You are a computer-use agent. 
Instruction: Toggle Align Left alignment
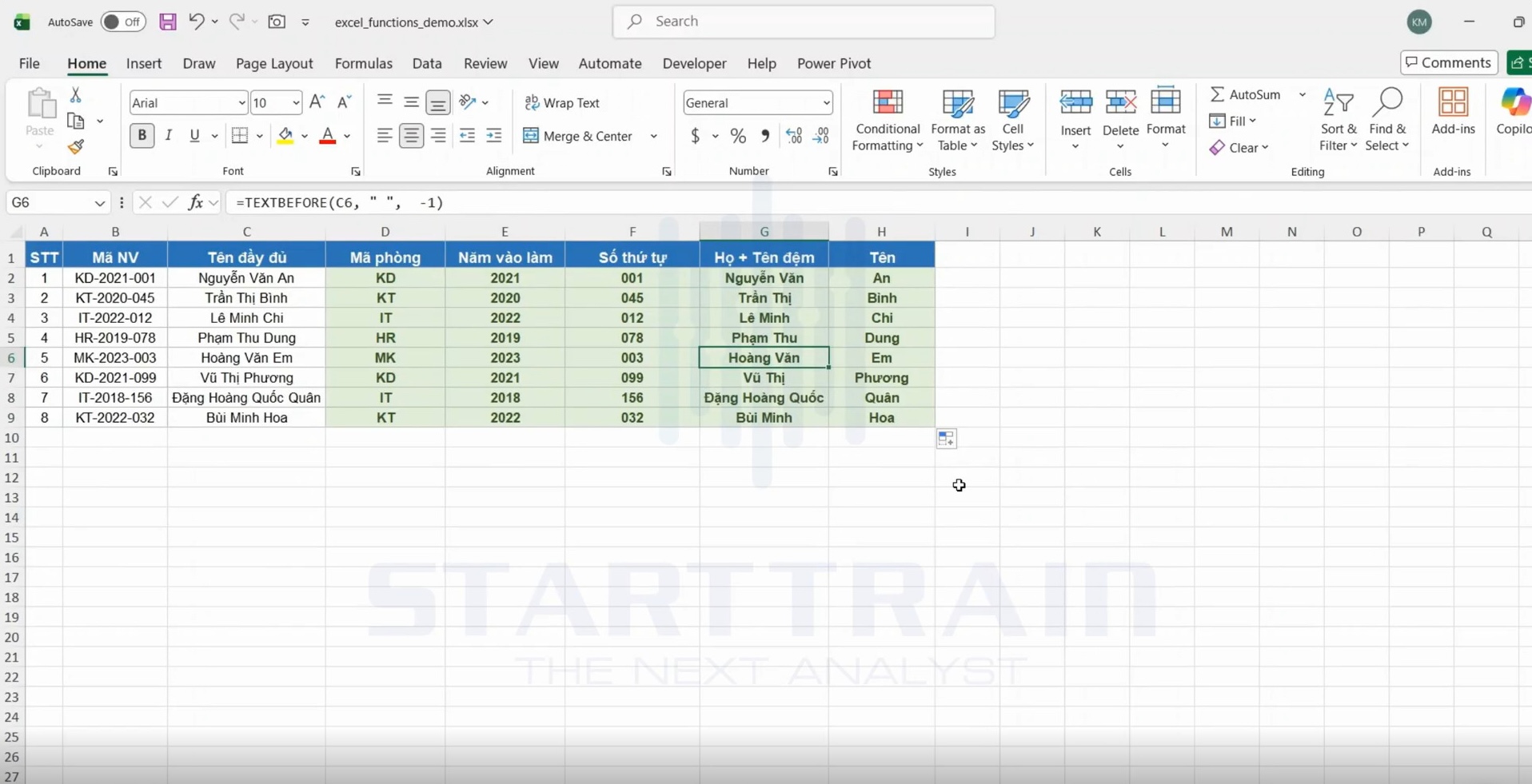(385, 136)
